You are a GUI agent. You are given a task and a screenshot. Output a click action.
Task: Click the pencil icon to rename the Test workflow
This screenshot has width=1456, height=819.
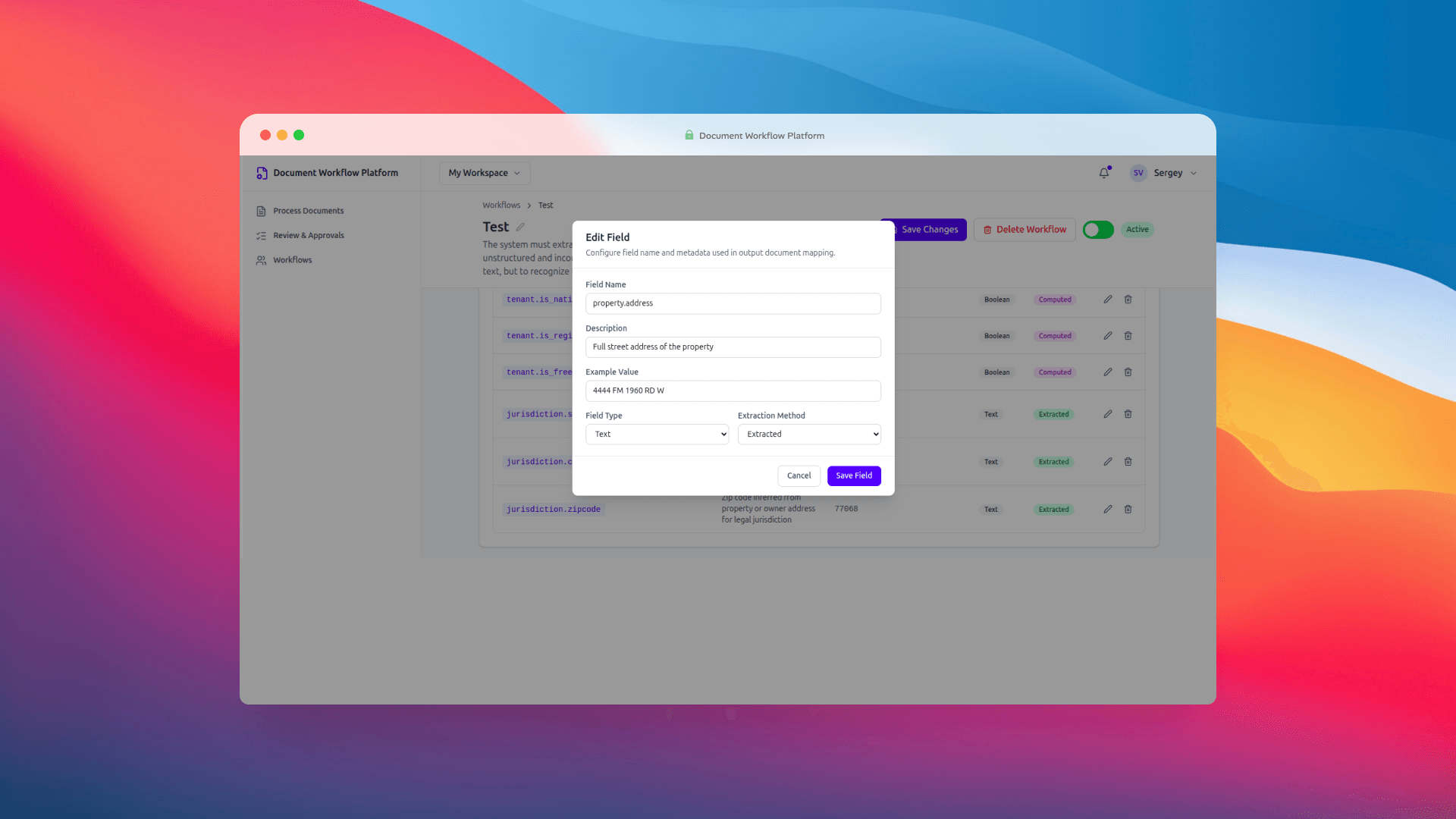click(x=521, y=227)
